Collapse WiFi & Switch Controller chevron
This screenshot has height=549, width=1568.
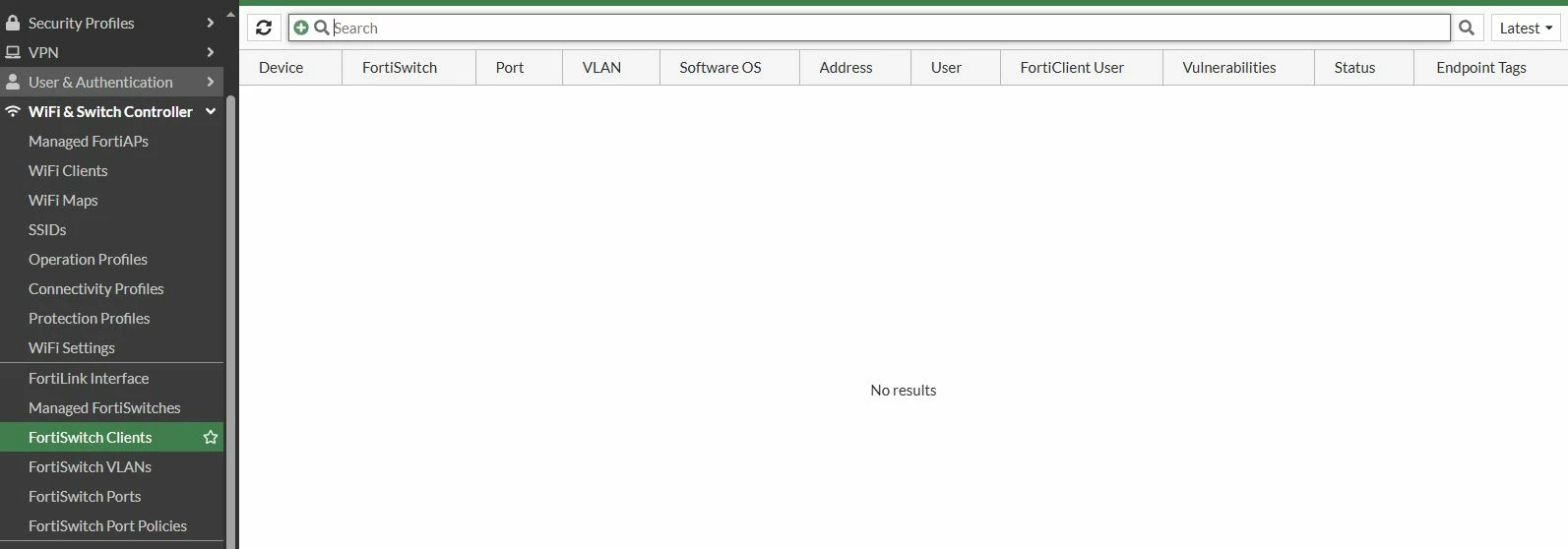pyautogui.click(x=210, y=111)
